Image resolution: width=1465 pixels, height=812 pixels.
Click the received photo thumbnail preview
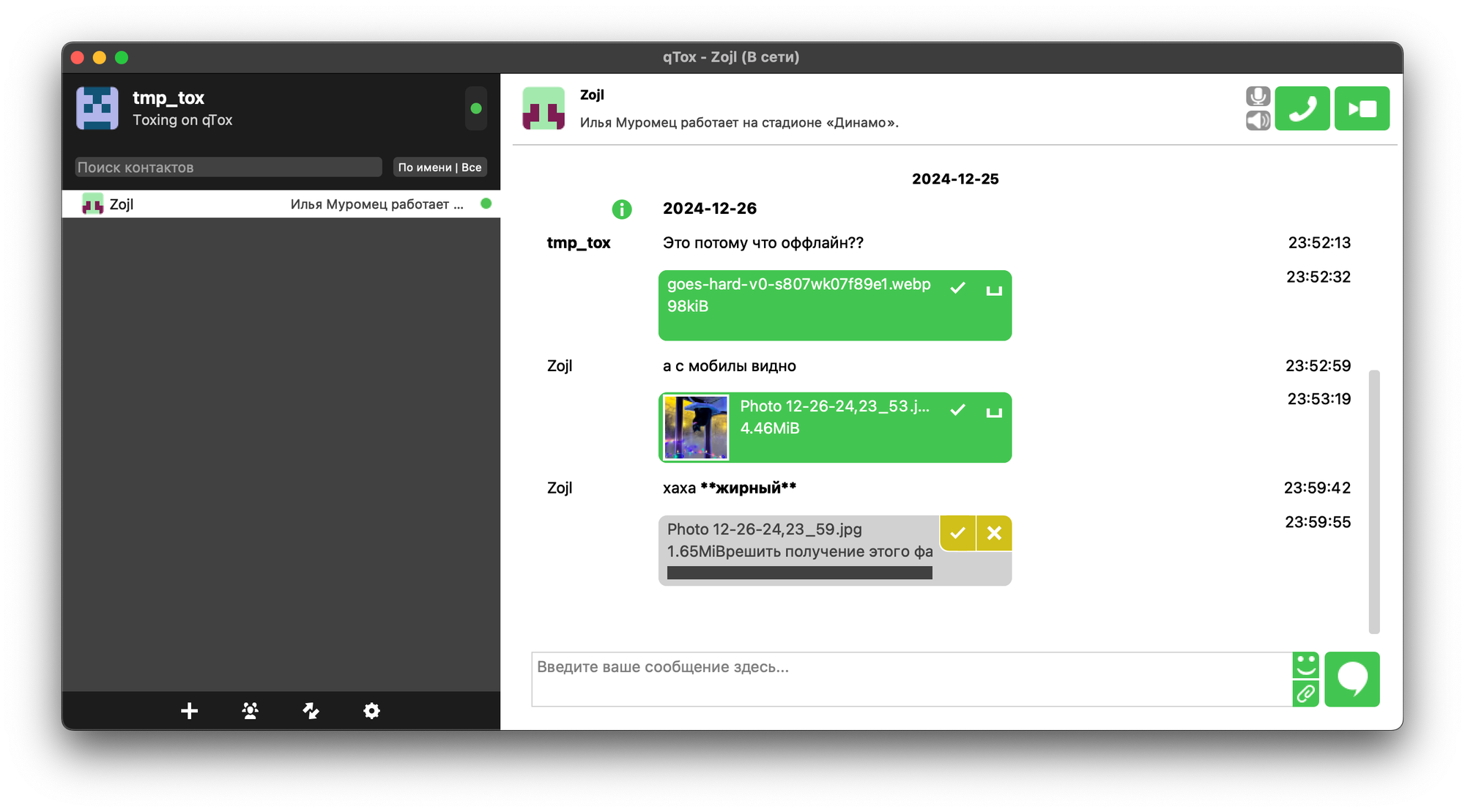[695, 428]
